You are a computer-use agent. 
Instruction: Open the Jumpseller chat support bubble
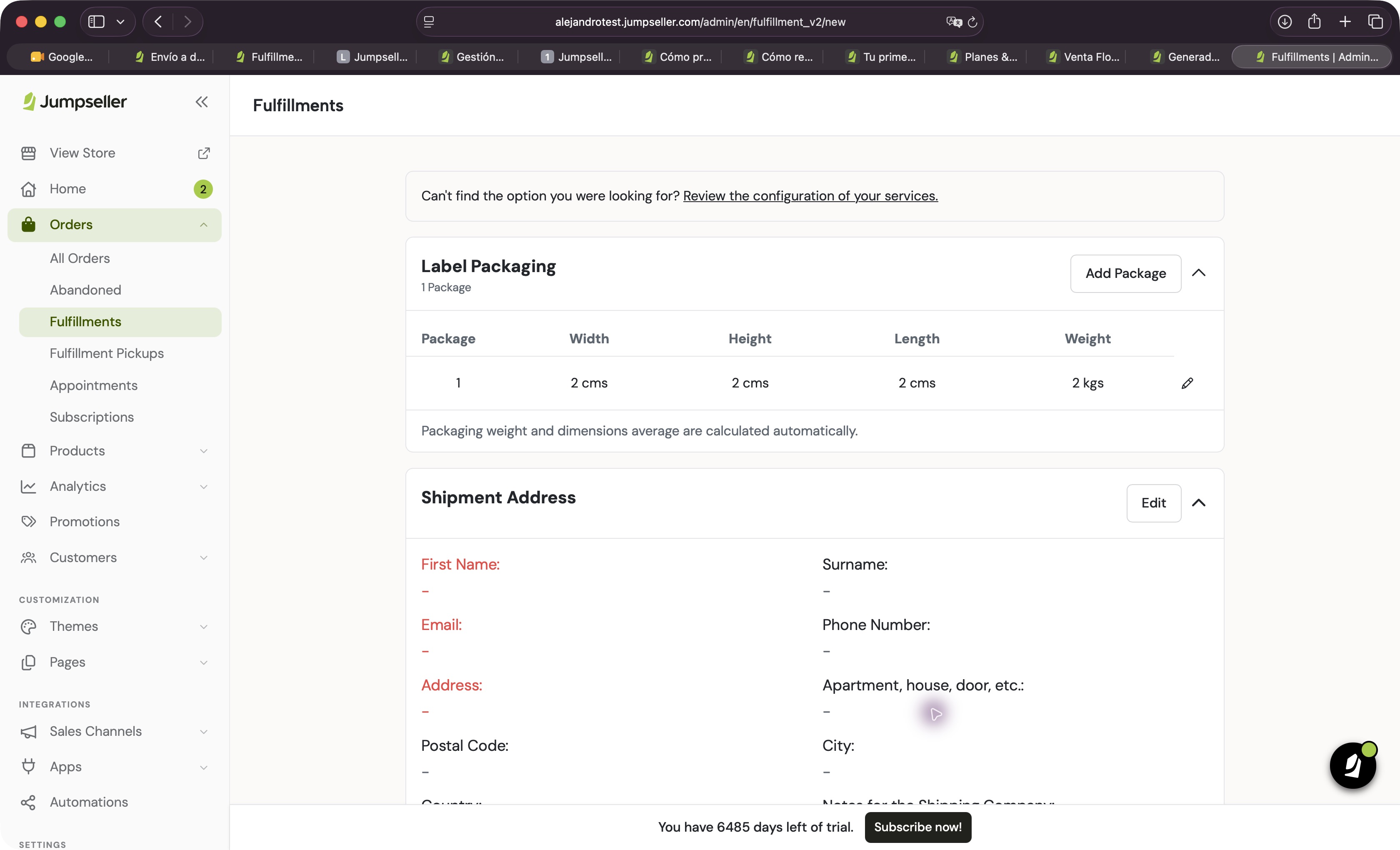[1353, 765]
